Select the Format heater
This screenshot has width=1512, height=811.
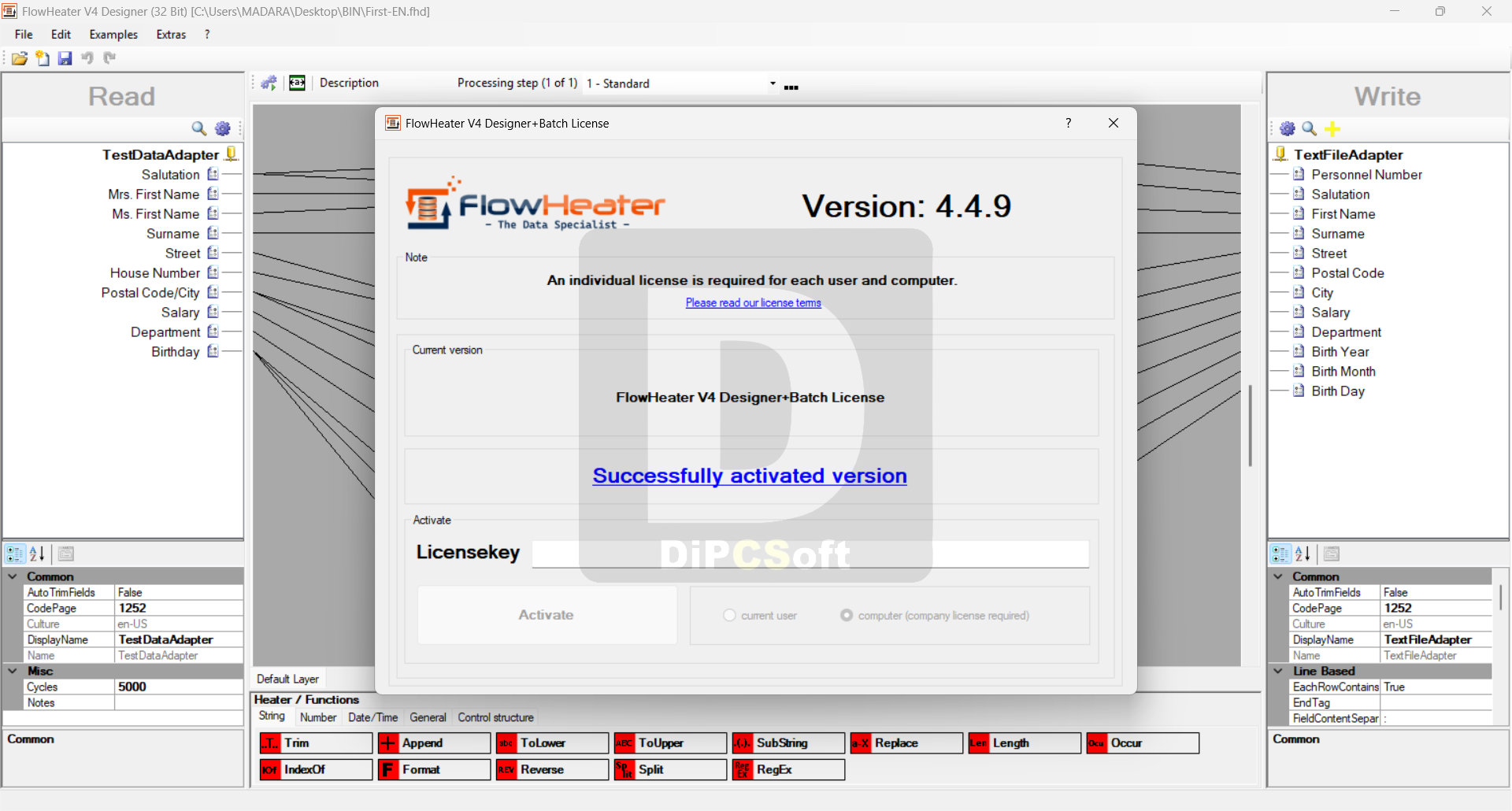[x=434, y=769]
